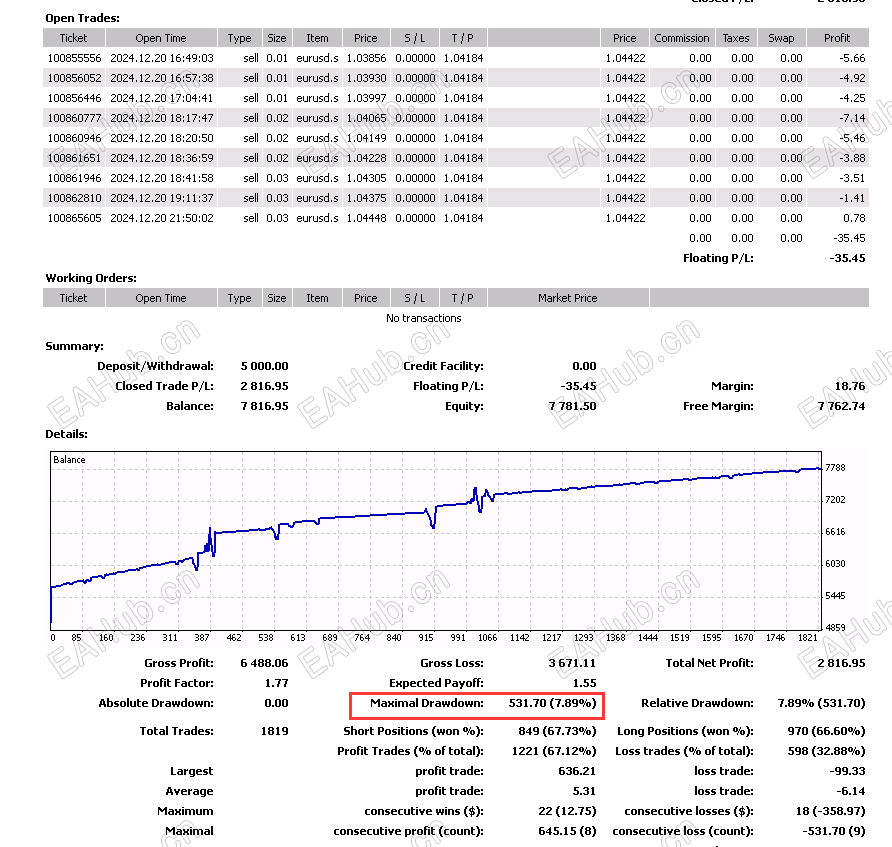Click the Free Margin value 7 762.74

point(841,406)
